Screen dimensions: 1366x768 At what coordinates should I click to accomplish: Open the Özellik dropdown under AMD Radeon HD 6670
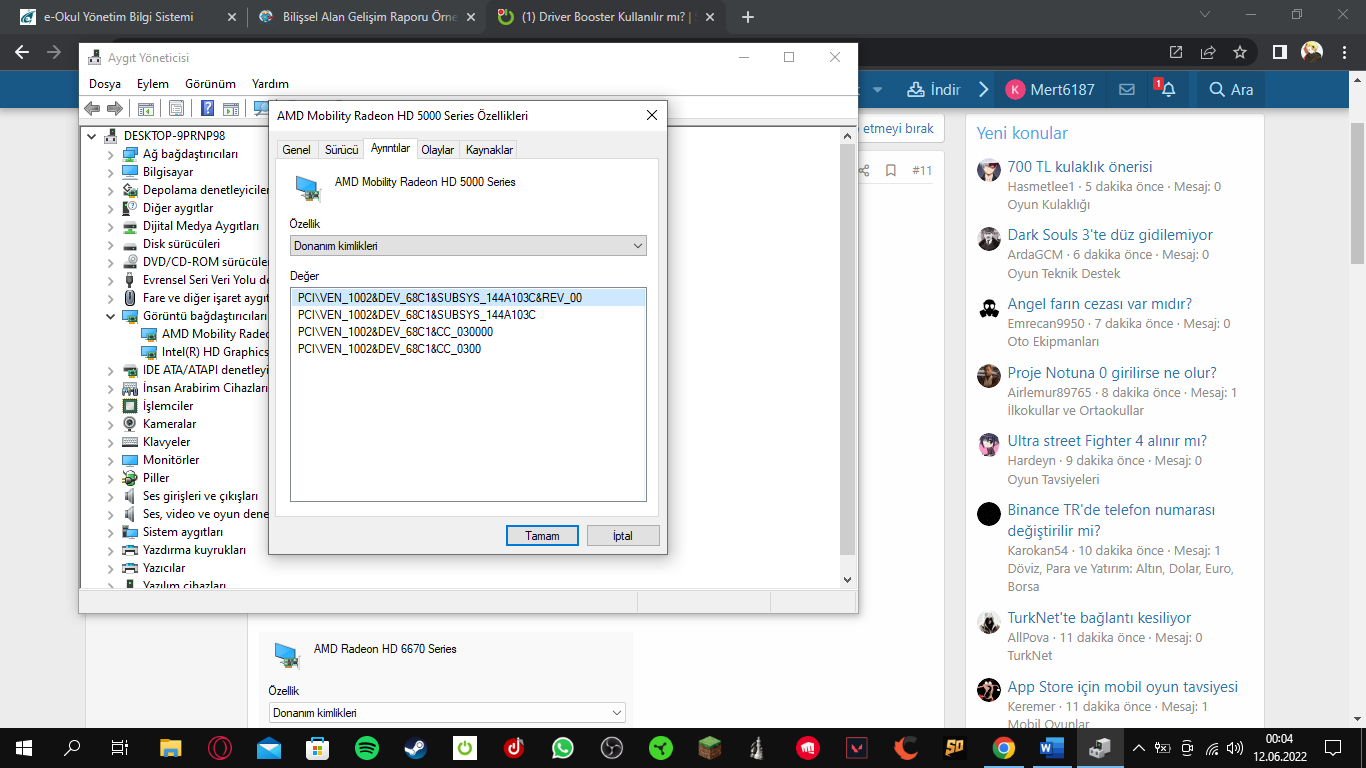(447, 713)
